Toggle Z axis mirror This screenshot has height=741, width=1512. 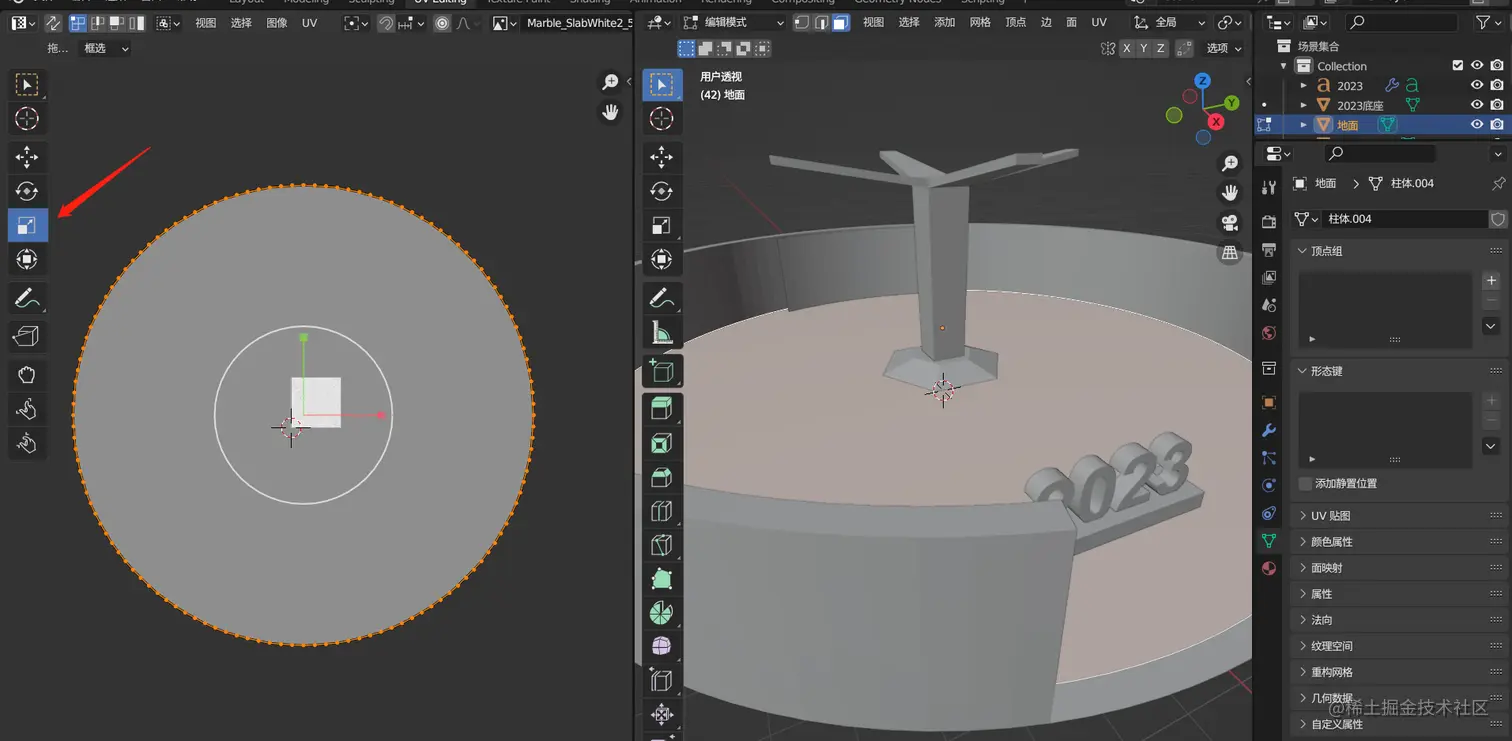(x=1160, y=48)
